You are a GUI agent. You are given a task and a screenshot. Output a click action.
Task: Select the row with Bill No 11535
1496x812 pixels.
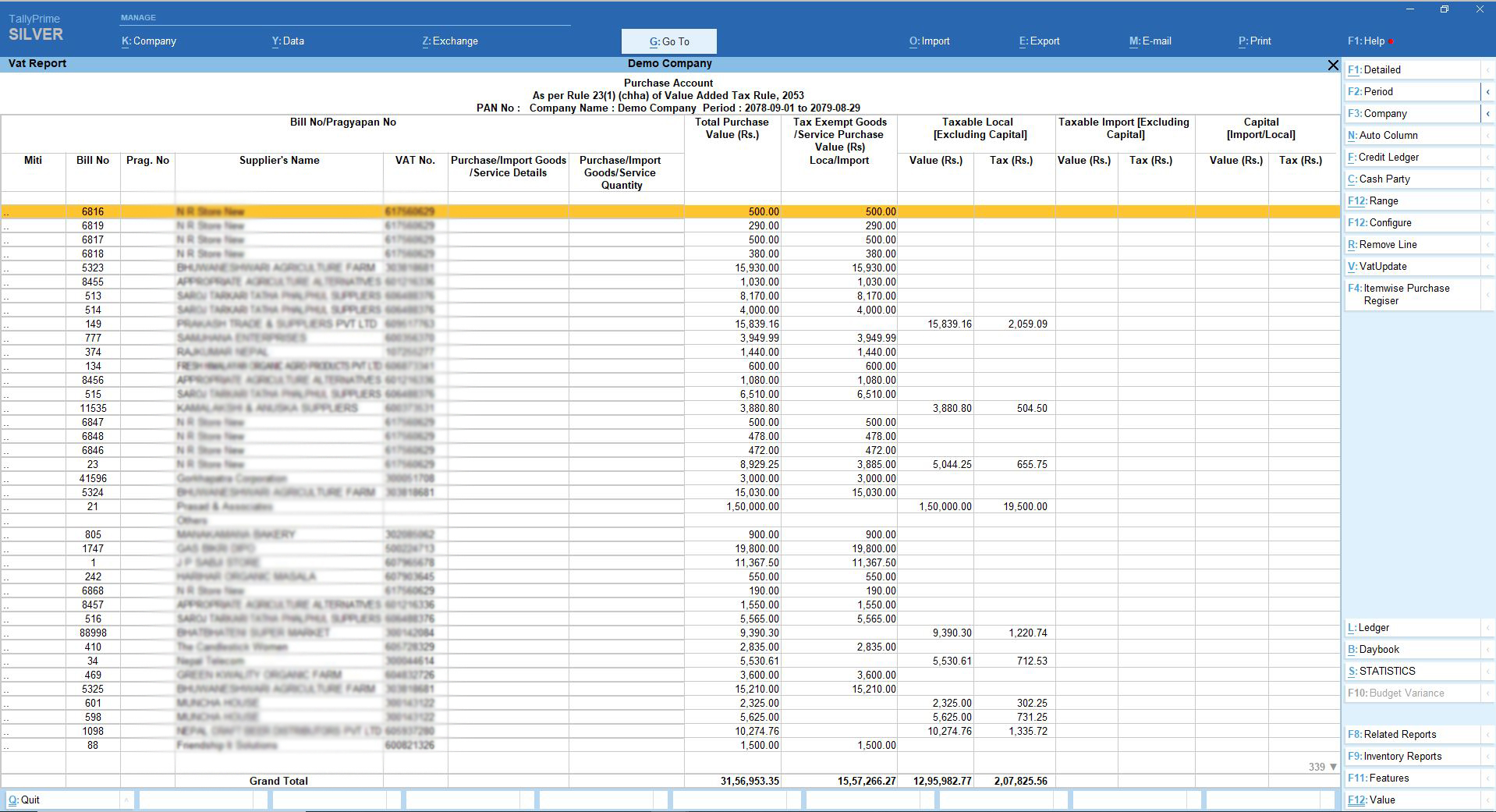tap(670, 408)
